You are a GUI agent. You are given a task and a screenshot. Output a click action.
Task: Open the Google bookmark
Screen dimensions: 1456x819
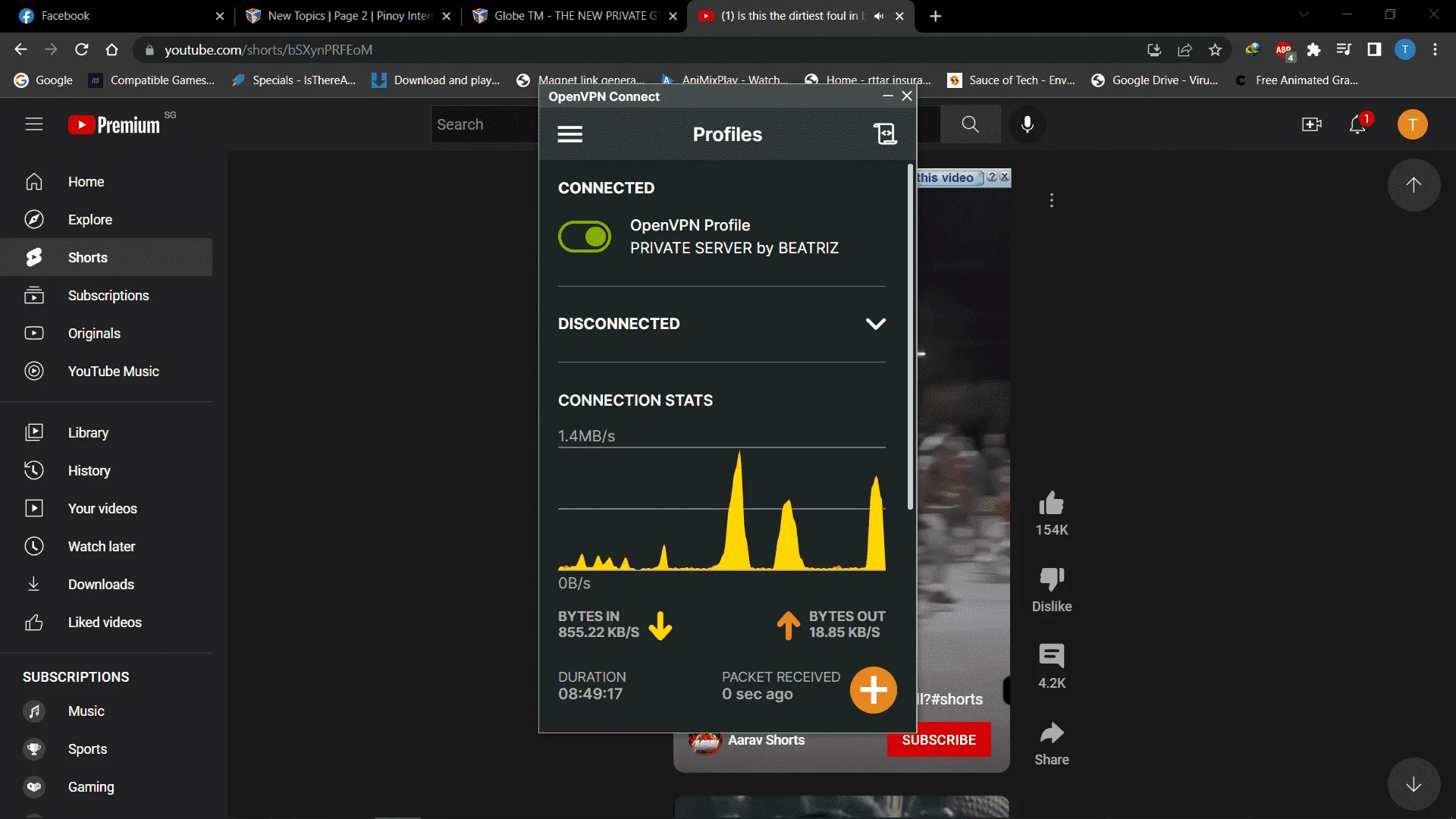[44, 80]
